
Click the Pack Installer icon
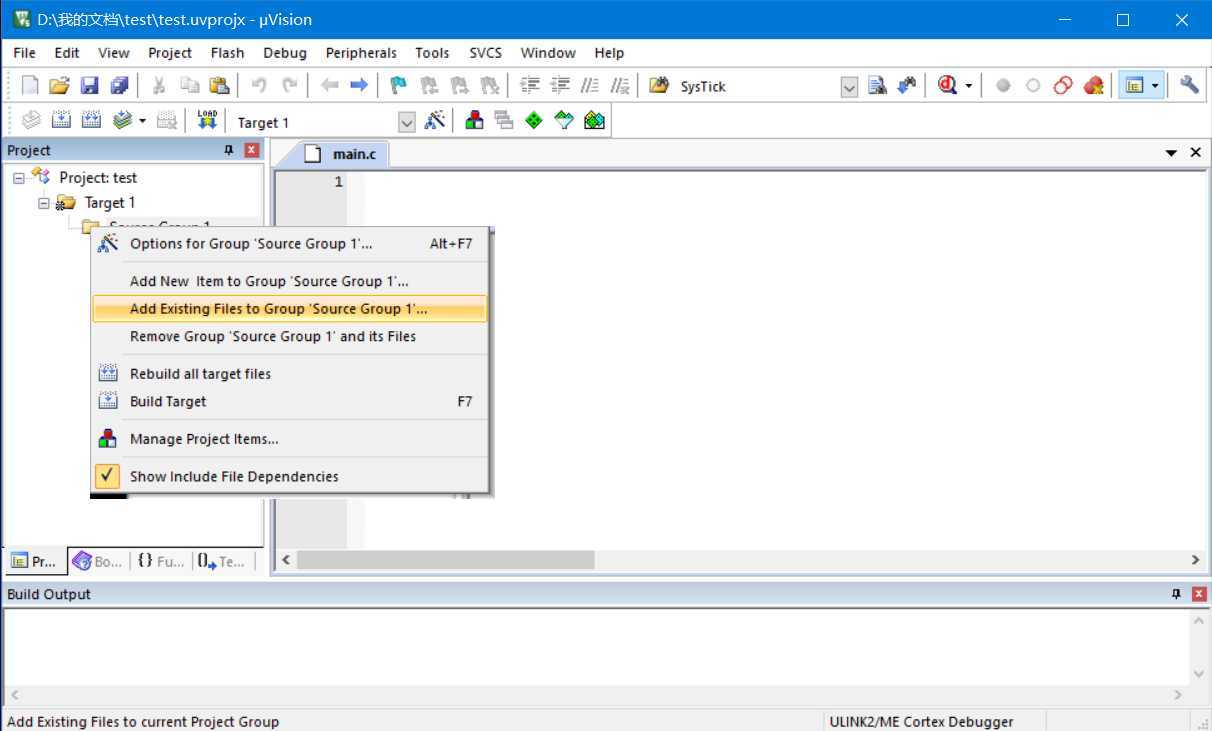point(594,121)
